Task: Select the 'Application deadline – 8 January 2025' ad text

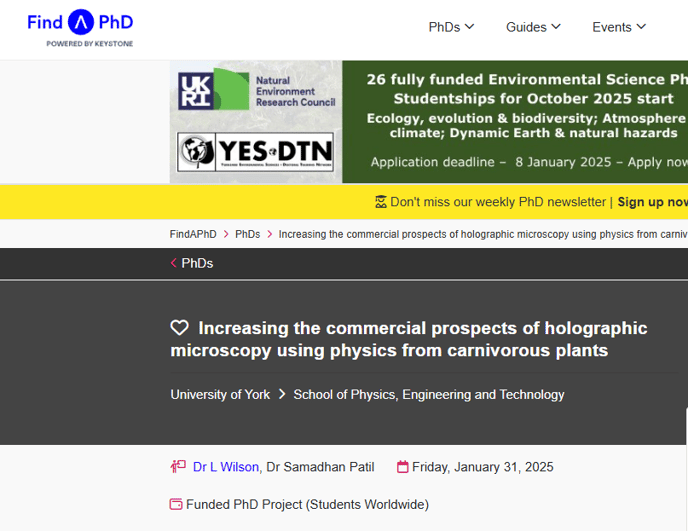Action: coord(491,162)
